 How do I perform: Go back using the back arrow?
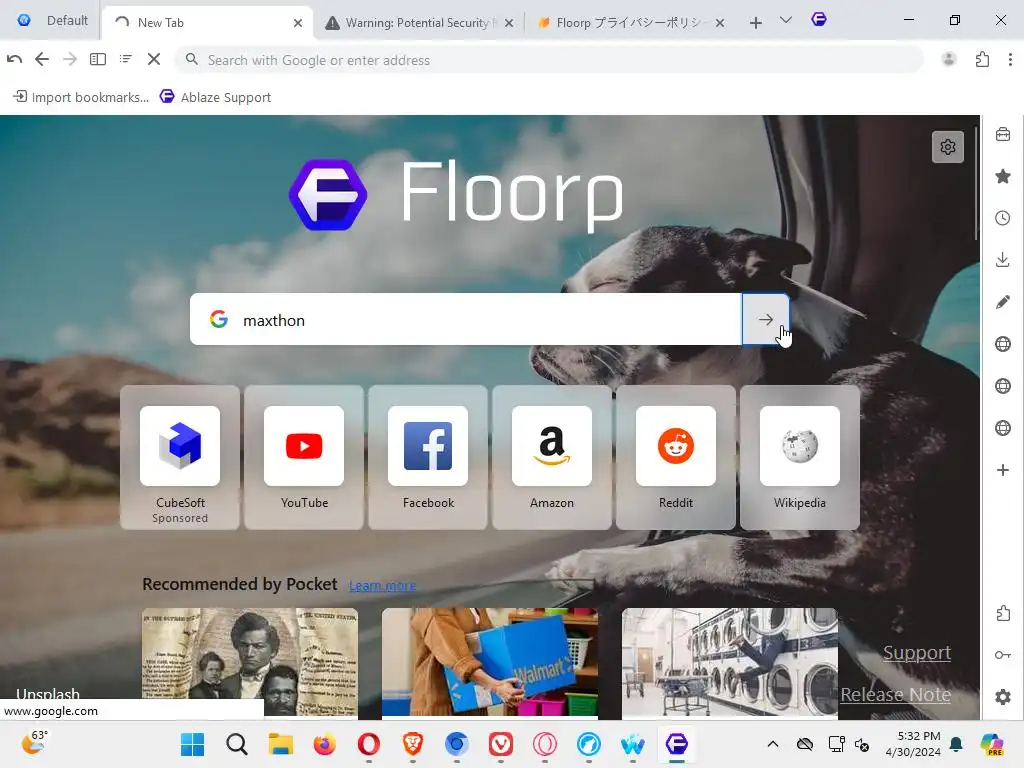click(42, 59)
